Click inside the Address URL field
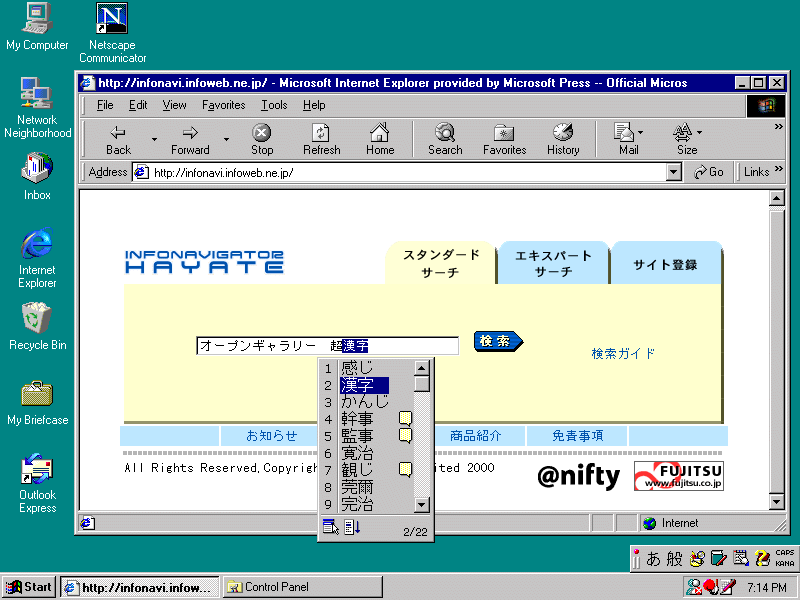The width and height of the screenshot is (800, 600). [399, 172]
